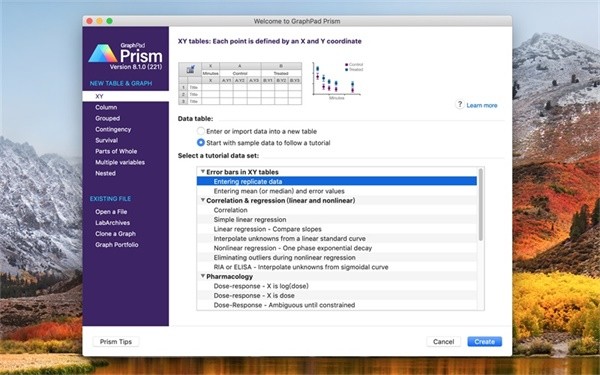Select Interpolate unknowns from a linear standard curve
600x375 pixels.
click(337, 238)
